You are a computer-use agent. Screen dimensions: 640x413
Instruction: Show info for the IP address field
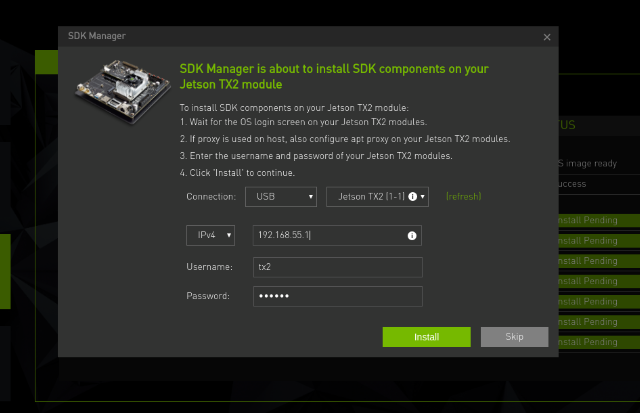tap(412, 235)
